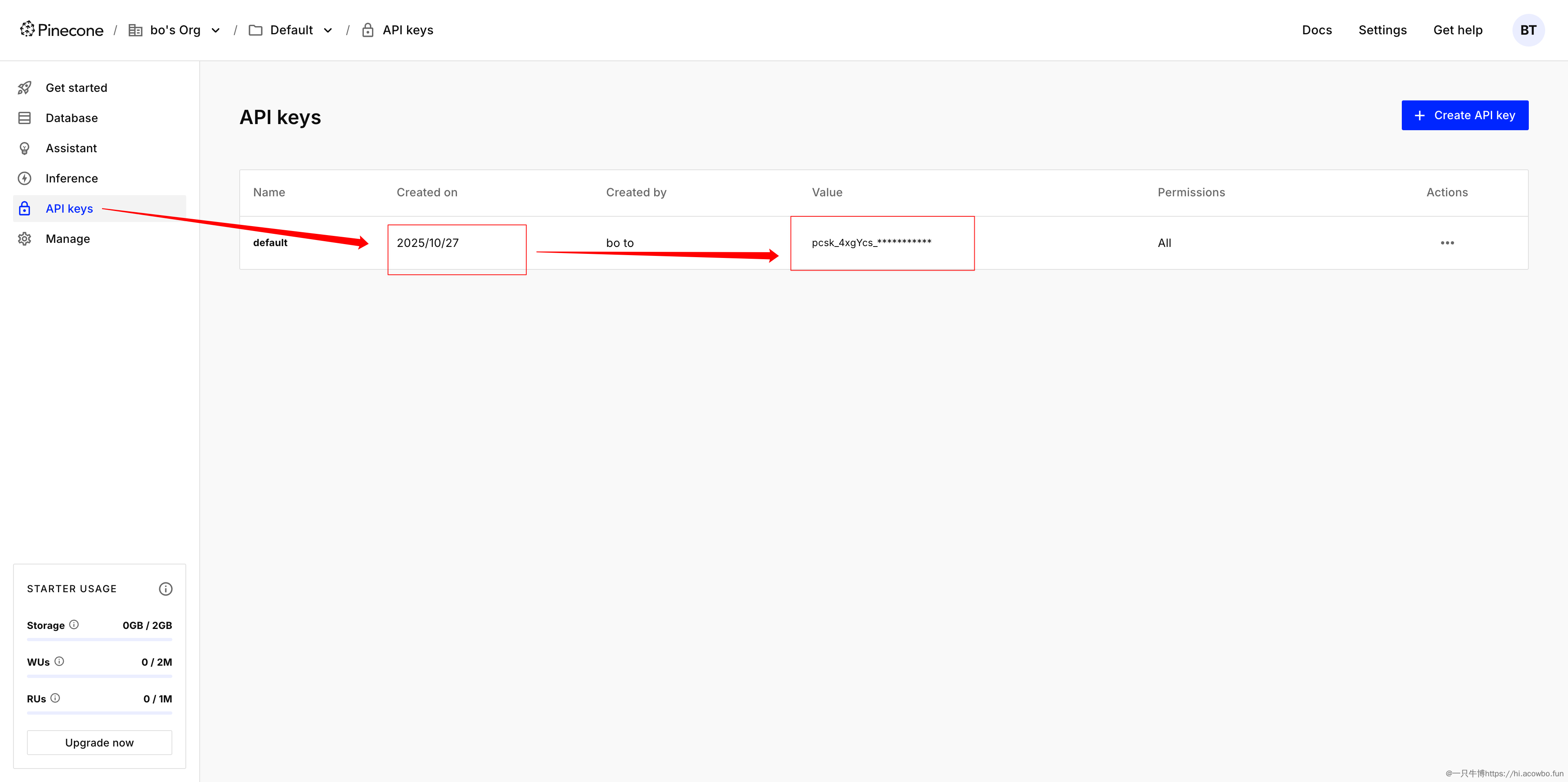Viewport: 1568px width, 782px height.
Task: Click the masked pcsk API key value
Action: tap(871, 243)
